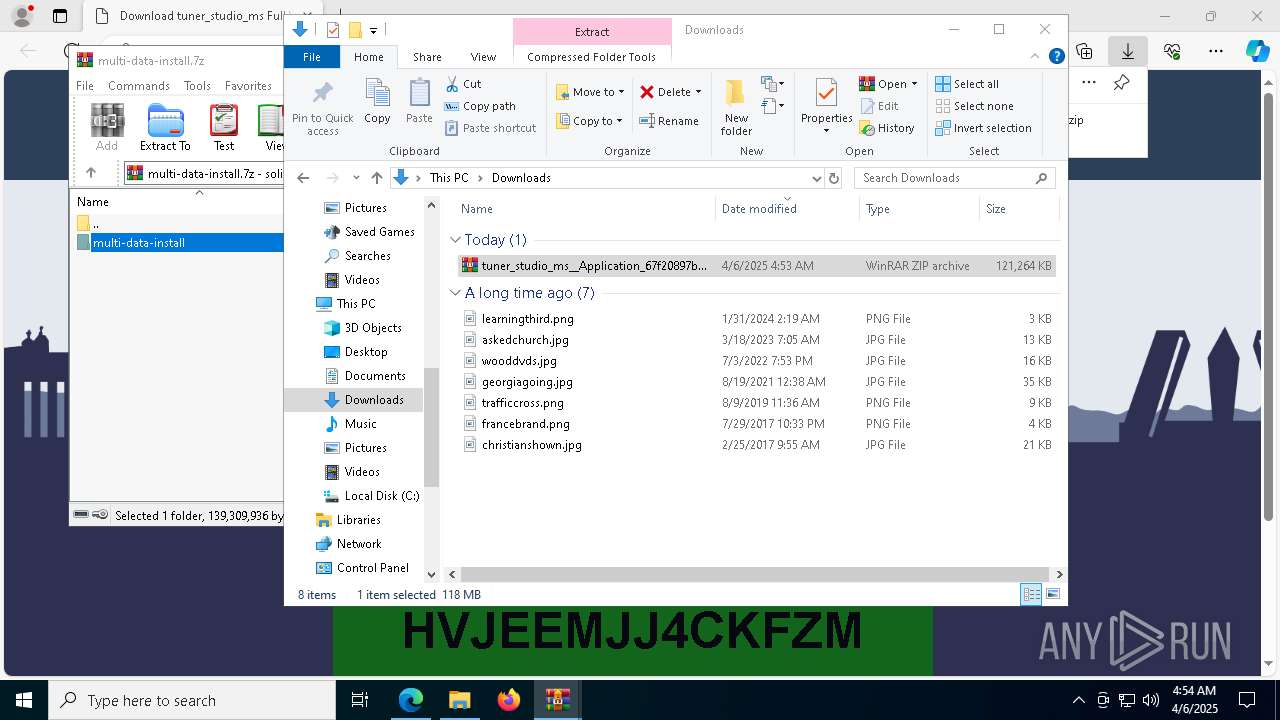This screenshot has height=720, width=1280.
Task: Open Firefox from the taskbar
Action: (x=509, y=700)
